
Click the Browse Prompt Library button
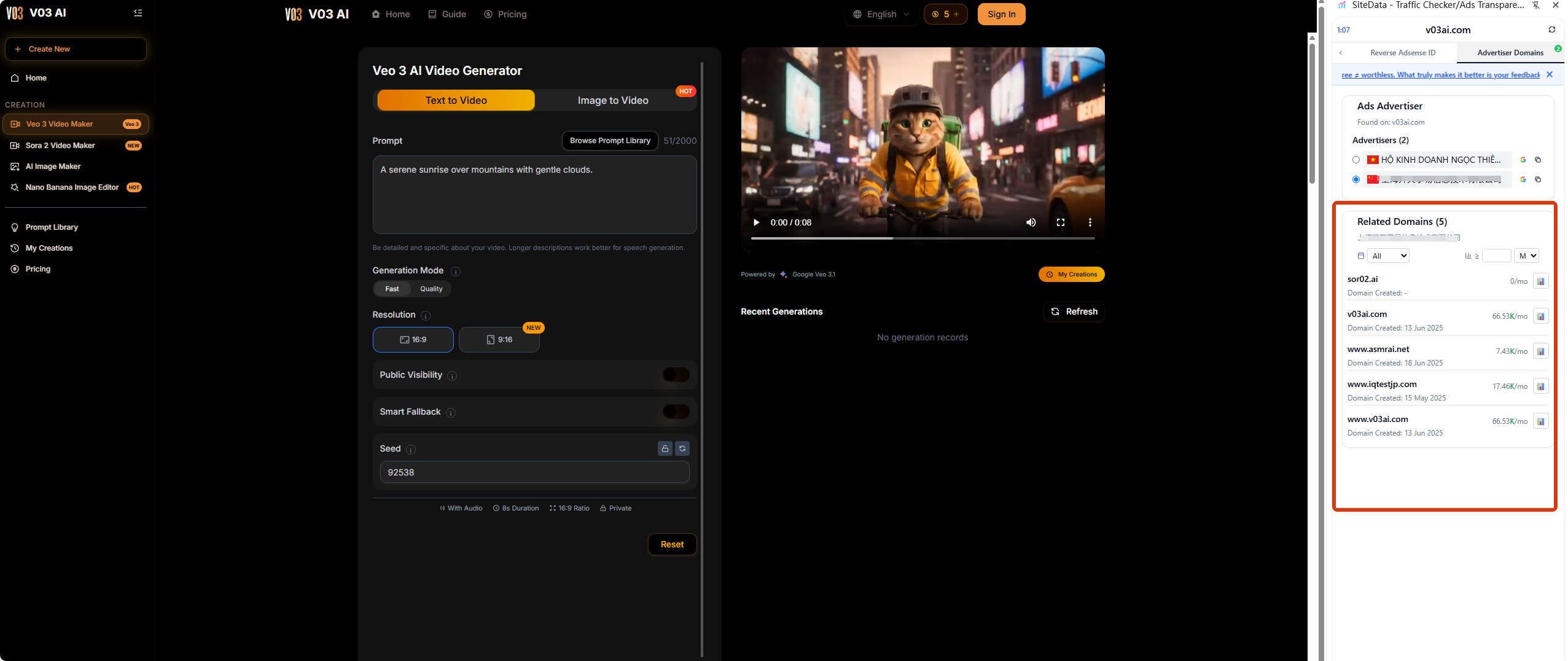pos(609,141)
